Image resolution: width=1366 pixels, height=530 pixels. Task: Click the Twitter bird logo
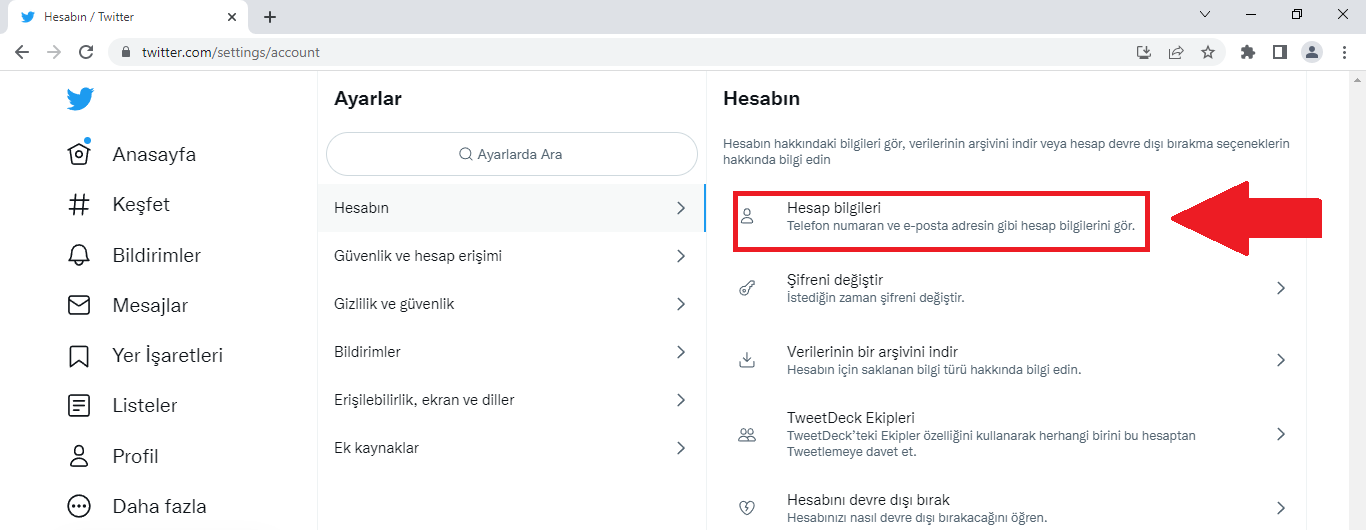80,99
